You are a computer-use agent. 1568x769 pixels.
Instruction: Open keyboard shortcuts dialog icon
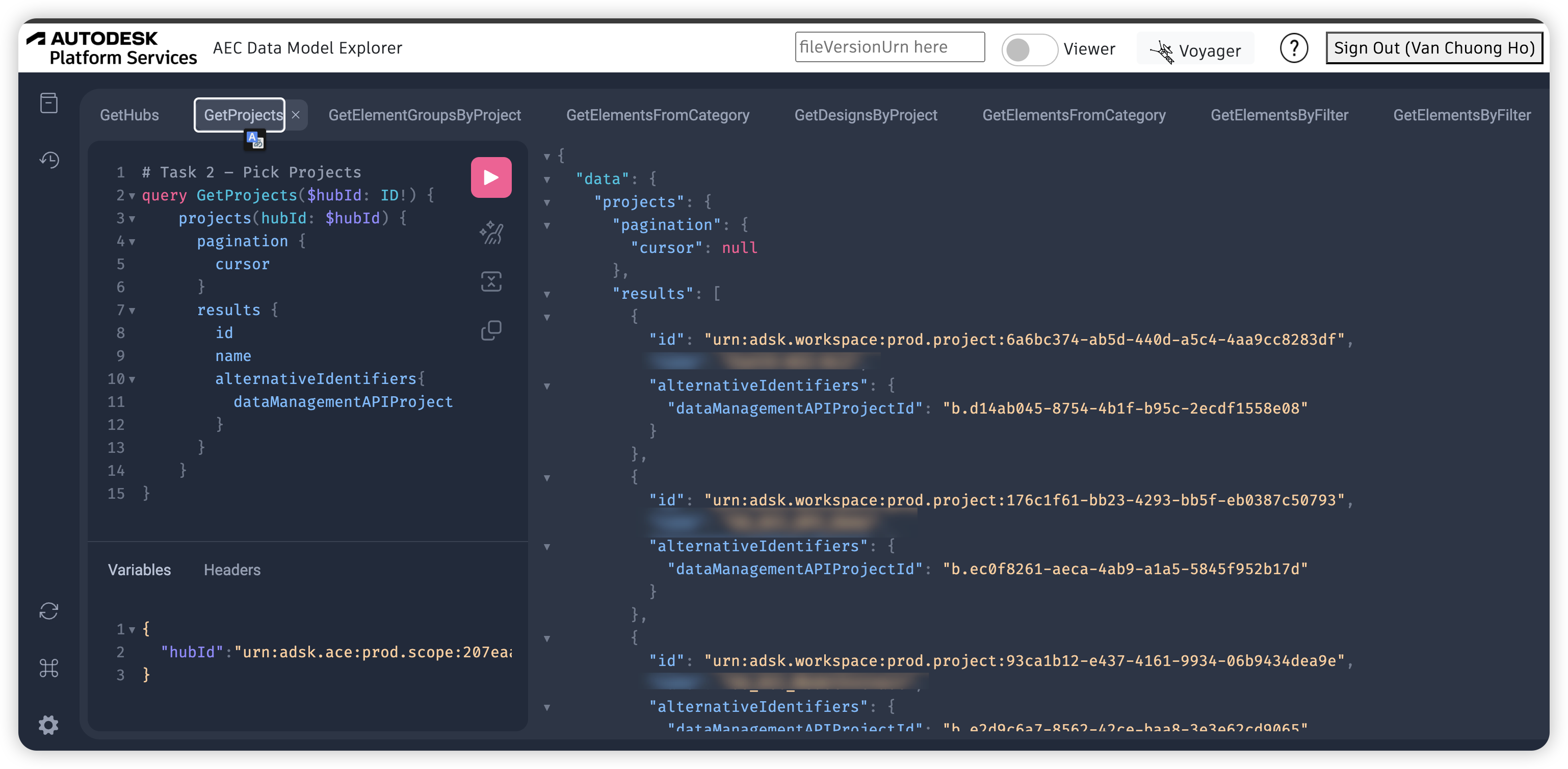49,668
